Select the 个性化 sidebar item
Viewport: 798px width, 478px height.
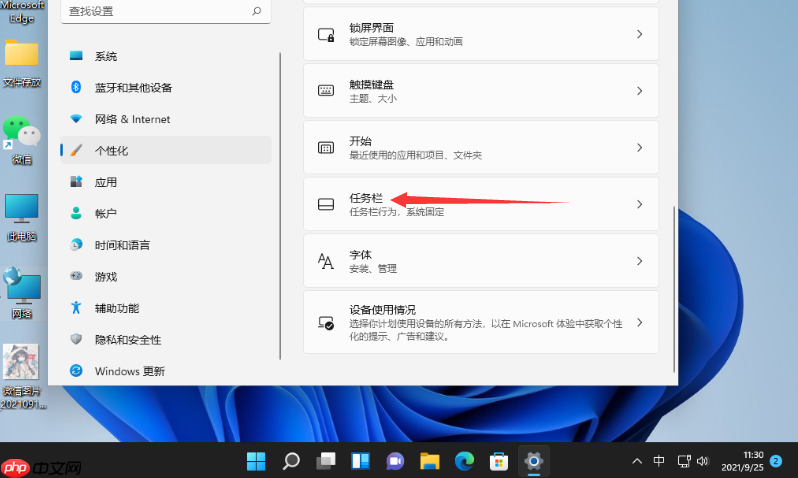pyautogui.click(x=165, y=150)
